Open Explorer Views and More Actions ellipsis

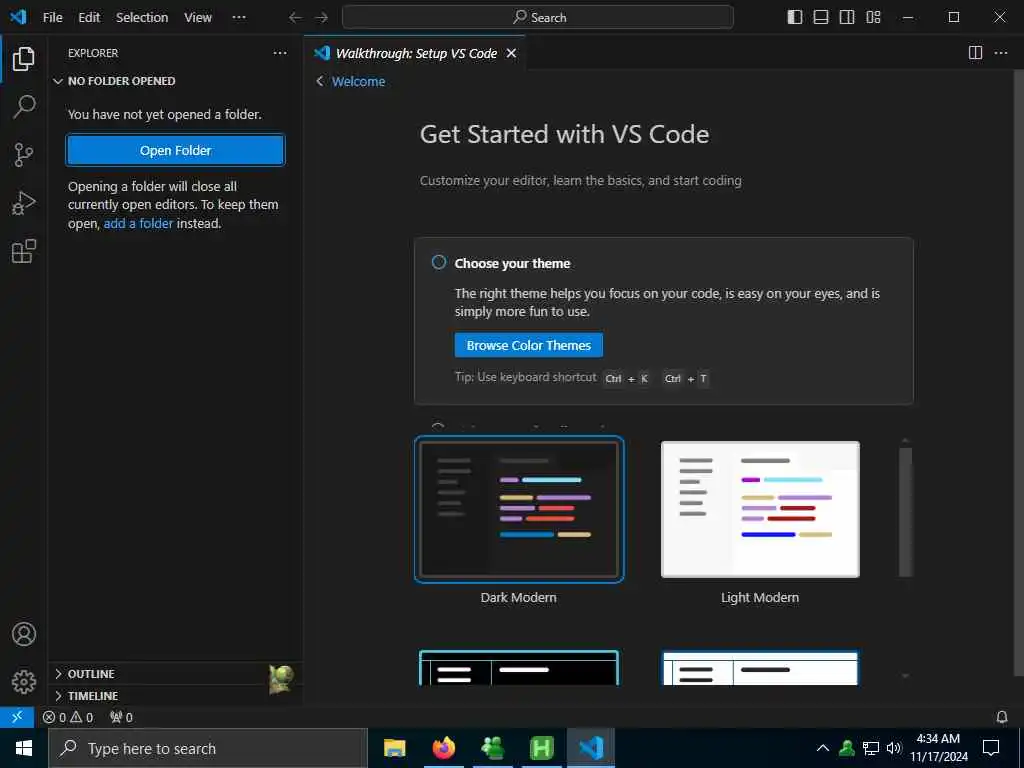pos(280,53)
